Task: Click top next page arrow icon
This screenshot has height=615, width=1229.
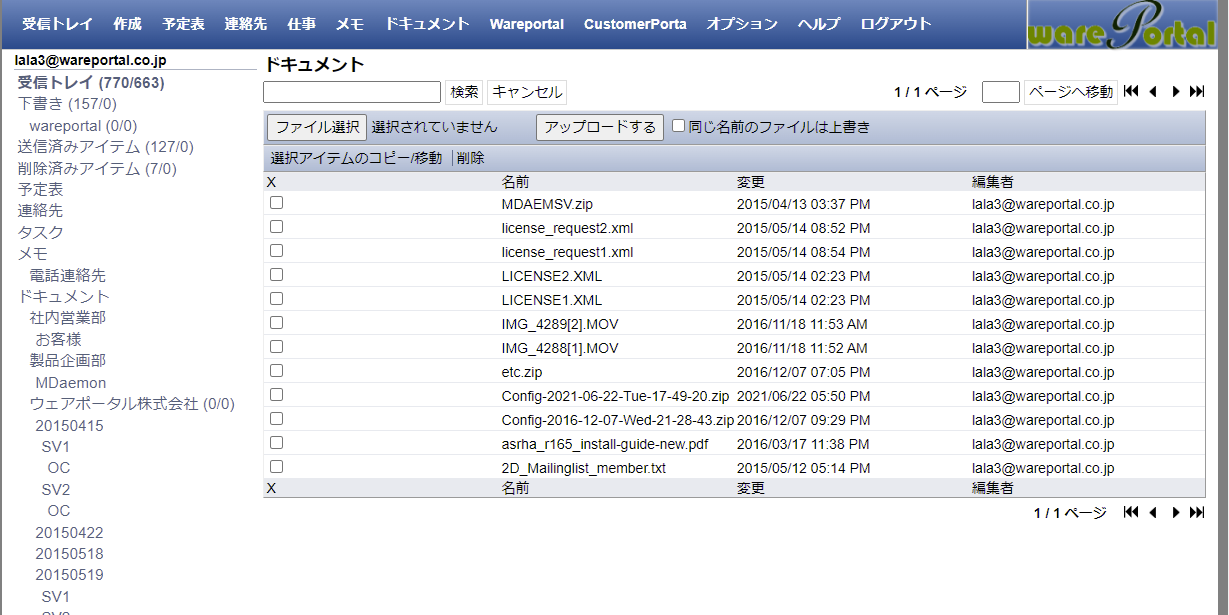Action: (x=1176, y=92)
